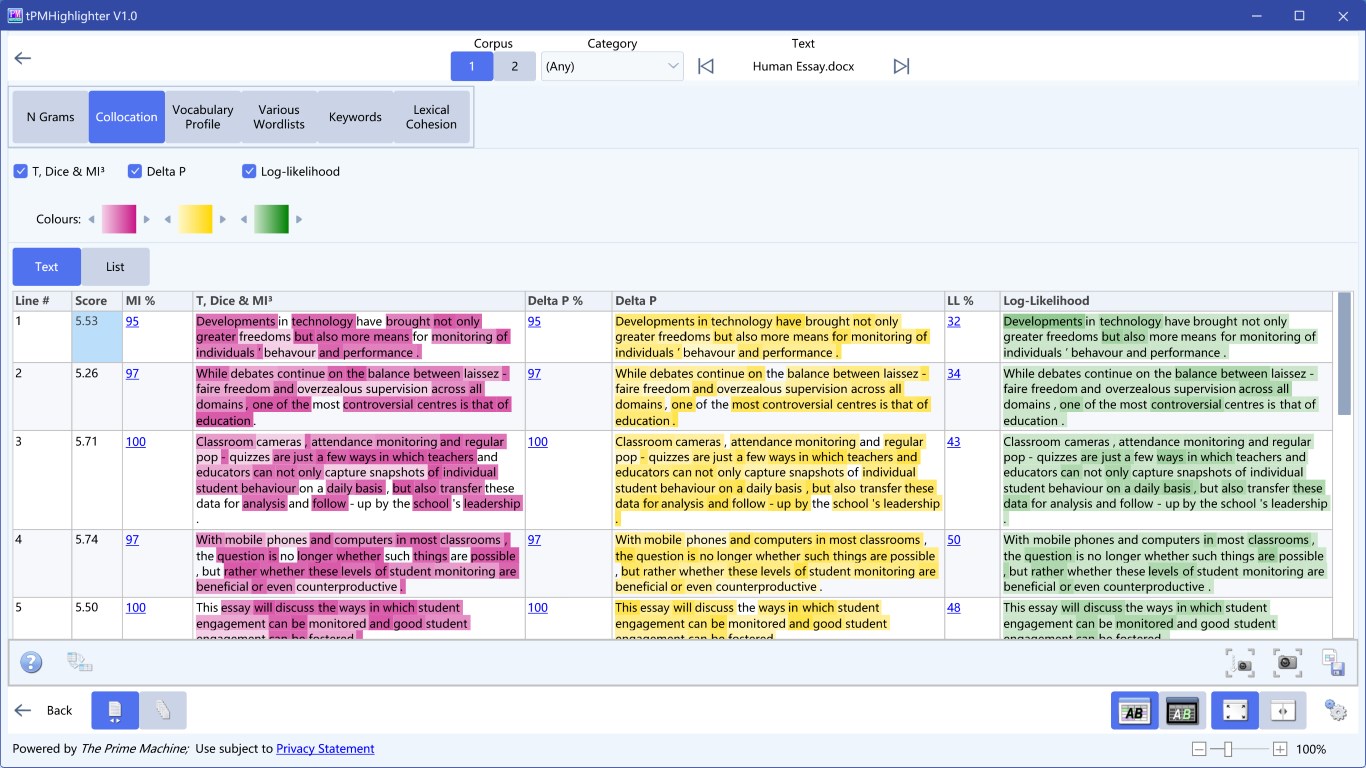Switch to Corpus 1
The image size is (1366, 768).
(x=472, y=66)
